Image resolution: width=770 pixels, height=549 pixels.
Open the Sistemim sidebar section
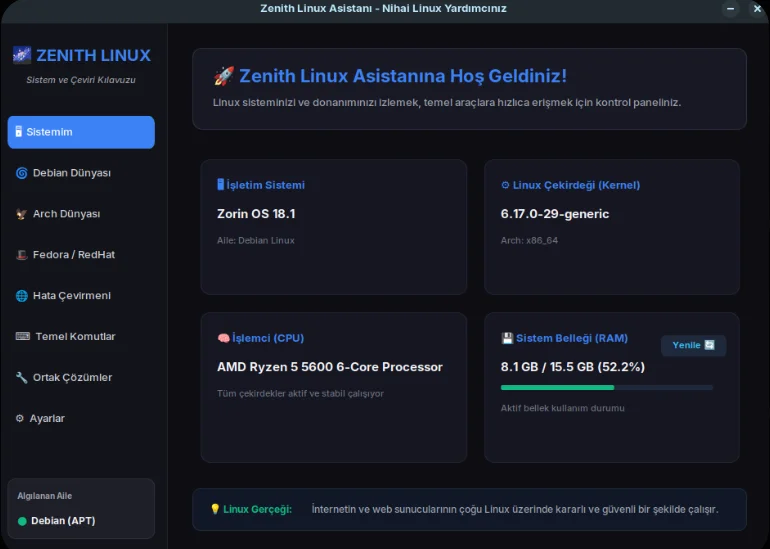pos(81,132)
